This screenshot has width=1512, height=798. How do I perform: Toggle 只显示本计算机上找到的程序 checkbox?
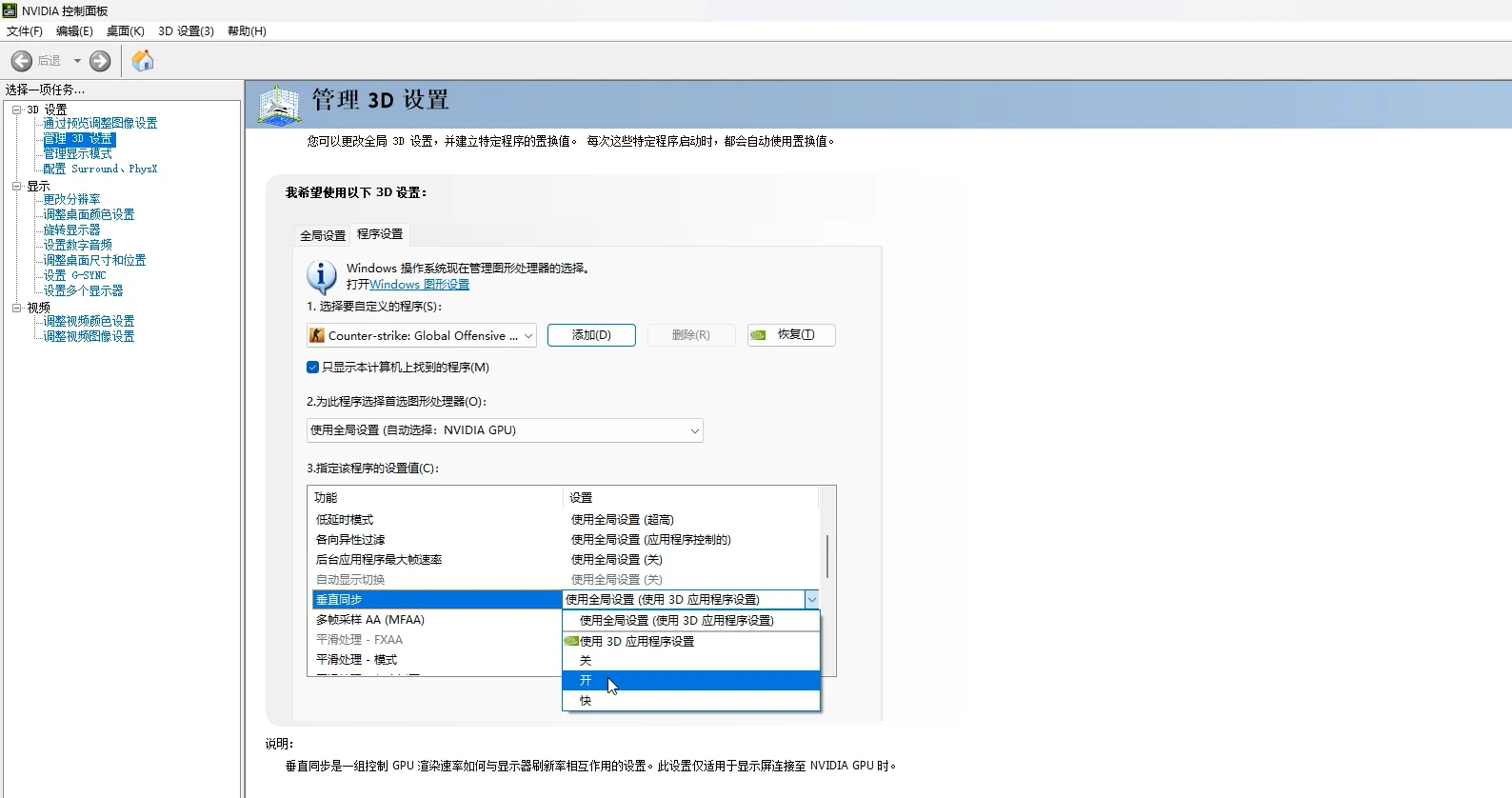[312, 367]
